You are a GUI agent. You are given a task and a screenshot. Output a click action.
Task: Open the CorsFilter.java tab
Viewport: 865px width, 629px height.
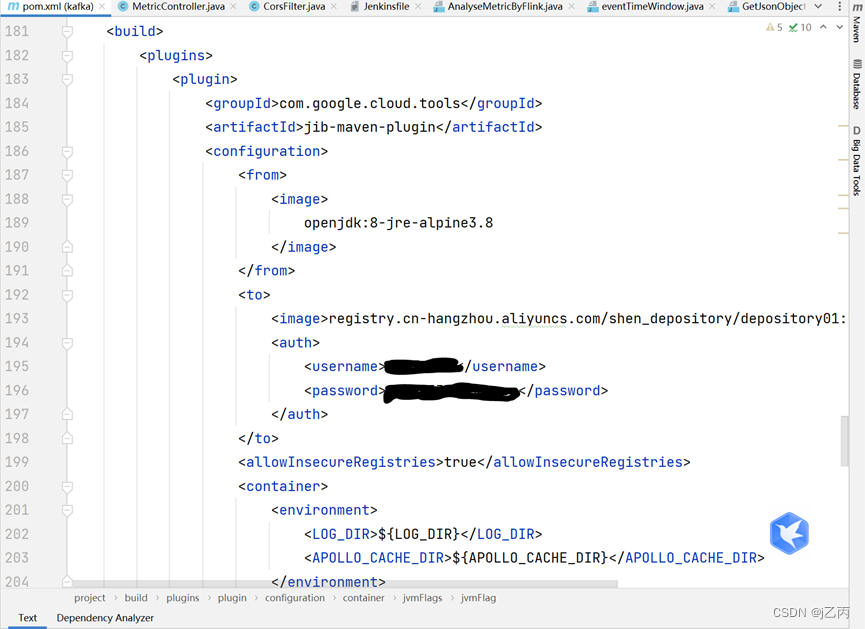[x=294, y=7]
